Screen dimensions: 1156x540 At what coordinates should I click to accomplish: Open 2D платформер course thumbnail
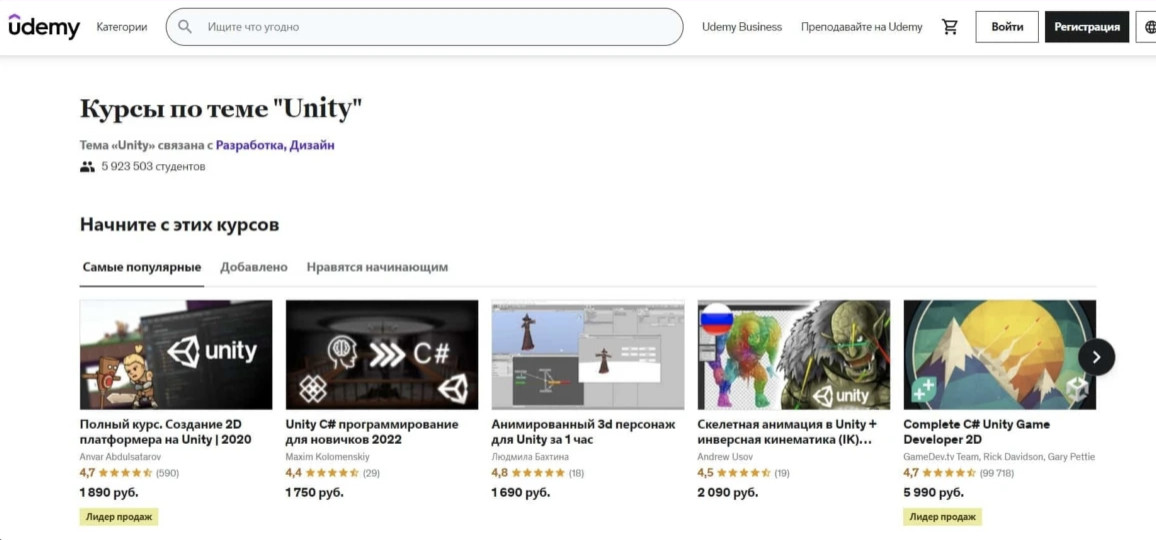[175, 354]
